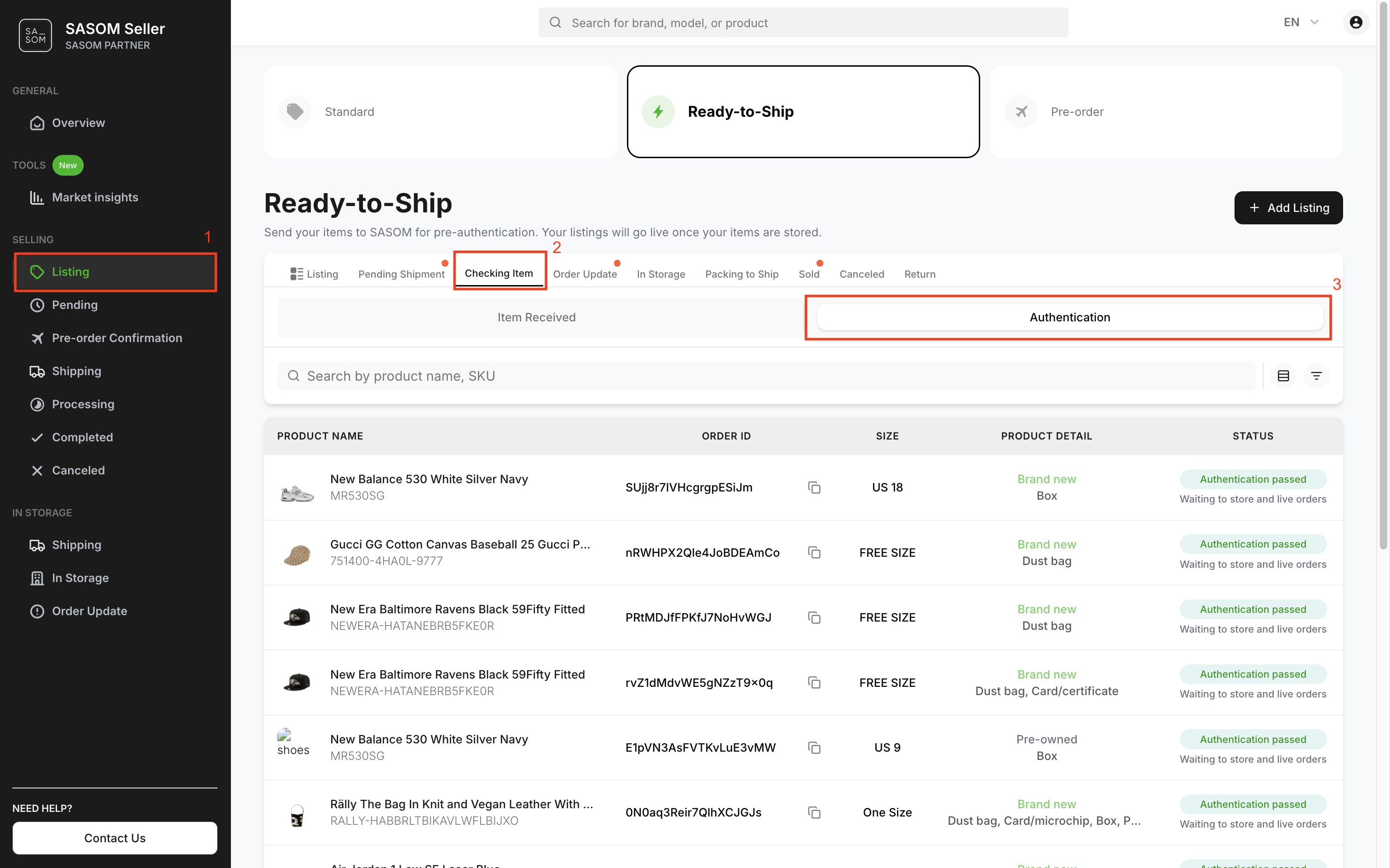
Task: Select the Authentication segment toggle
Action: pos(1069,318)
